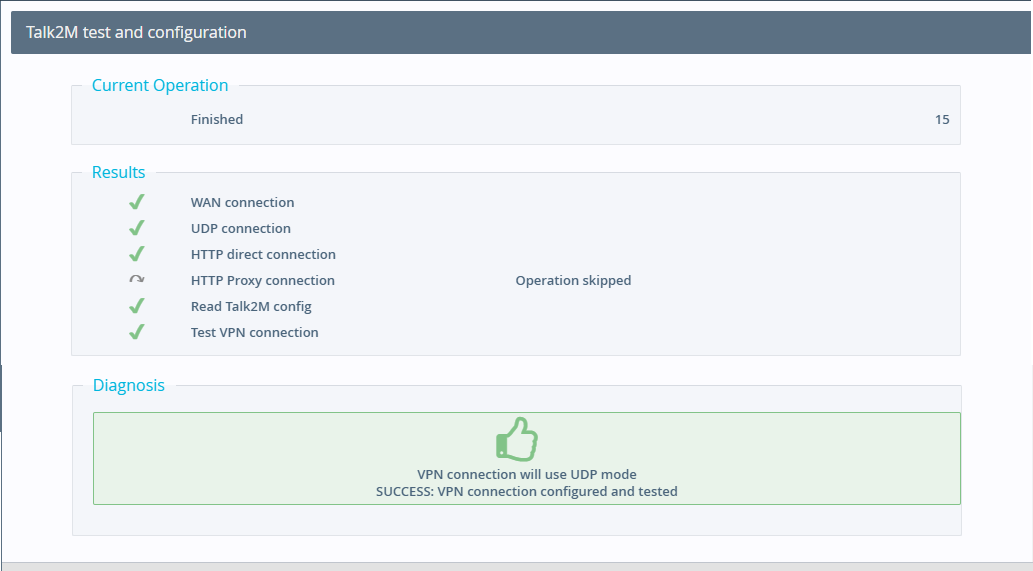Viewport: 1033px width, 571px height.
Task: Click the UDP connection green checkmark
Action: coord(136,228)
